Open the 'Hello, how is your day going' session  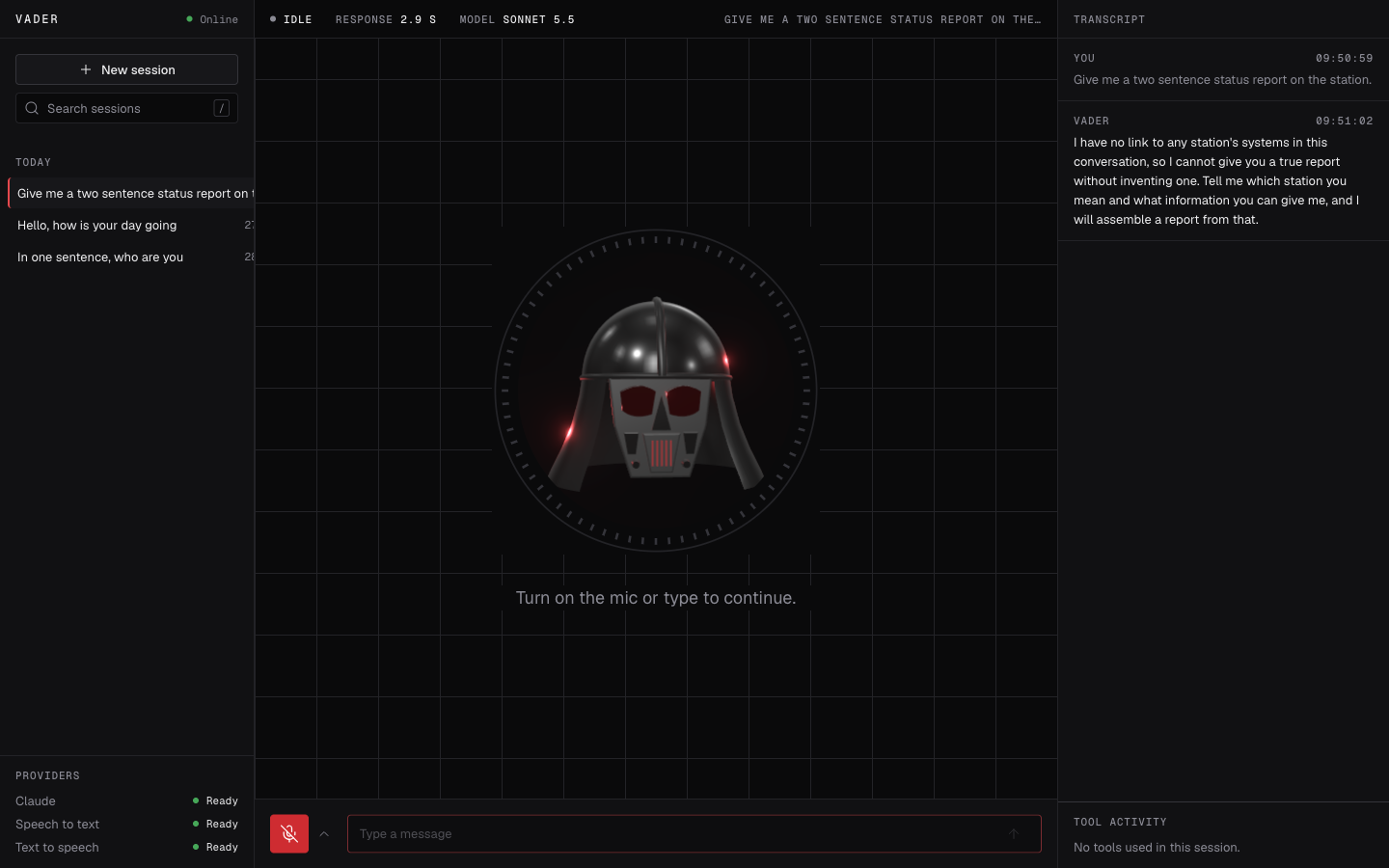coord(131,225)
